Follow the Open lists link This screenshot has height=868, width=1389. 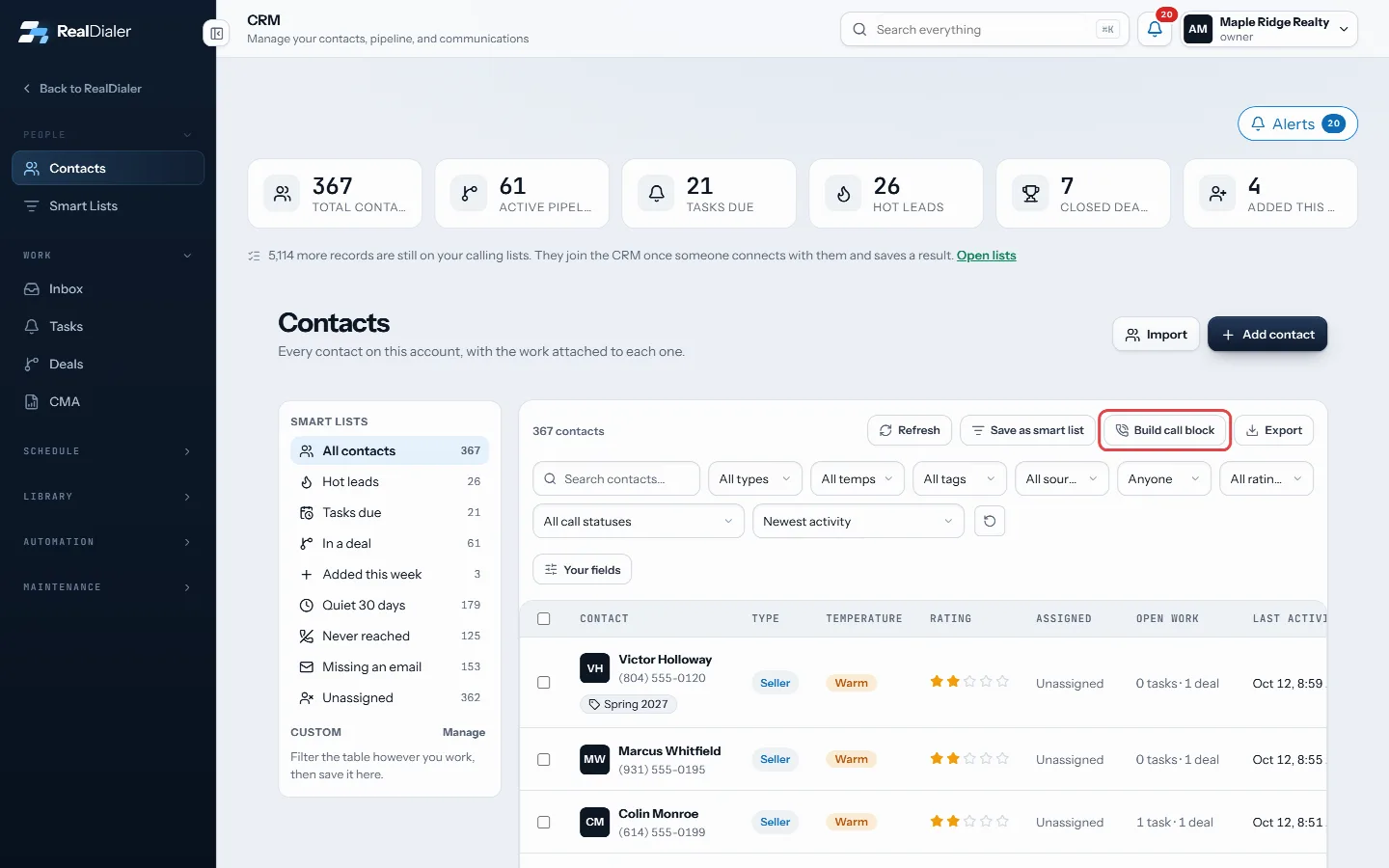(x=986, y=256)
